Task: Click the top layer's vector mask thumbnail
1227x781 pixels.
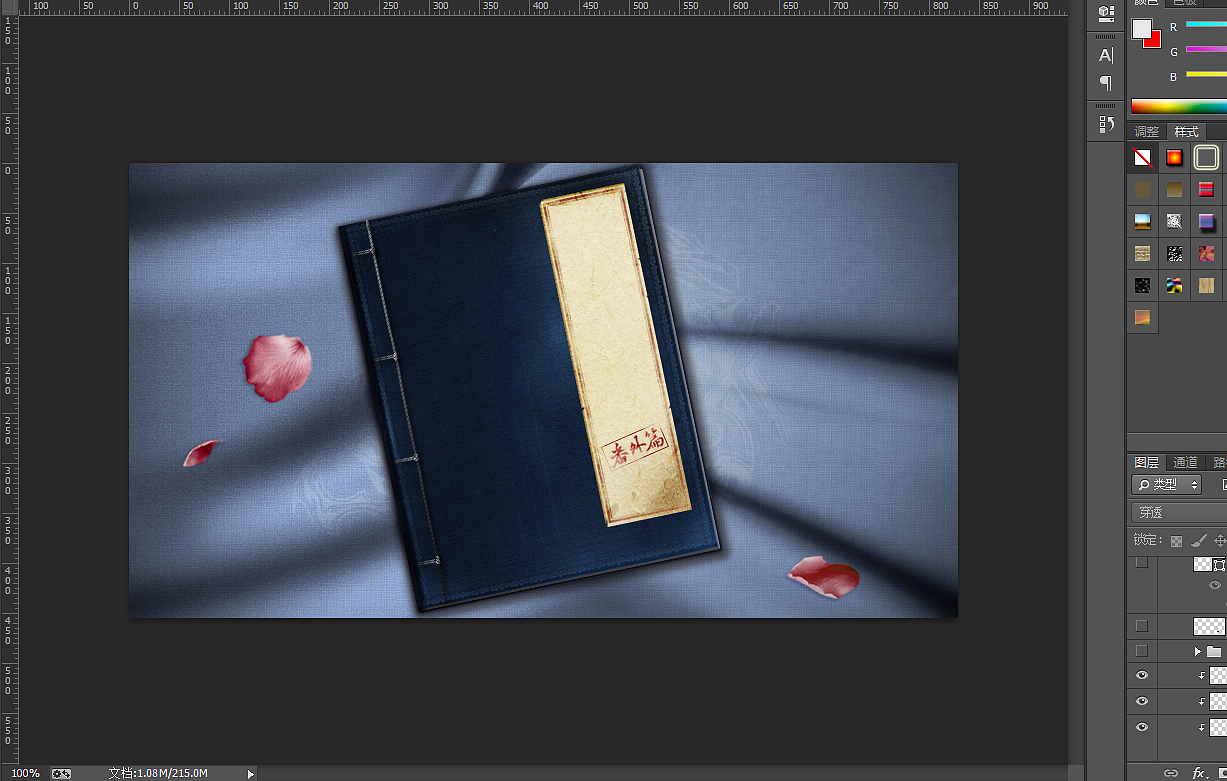Action: click(1219, 565)
